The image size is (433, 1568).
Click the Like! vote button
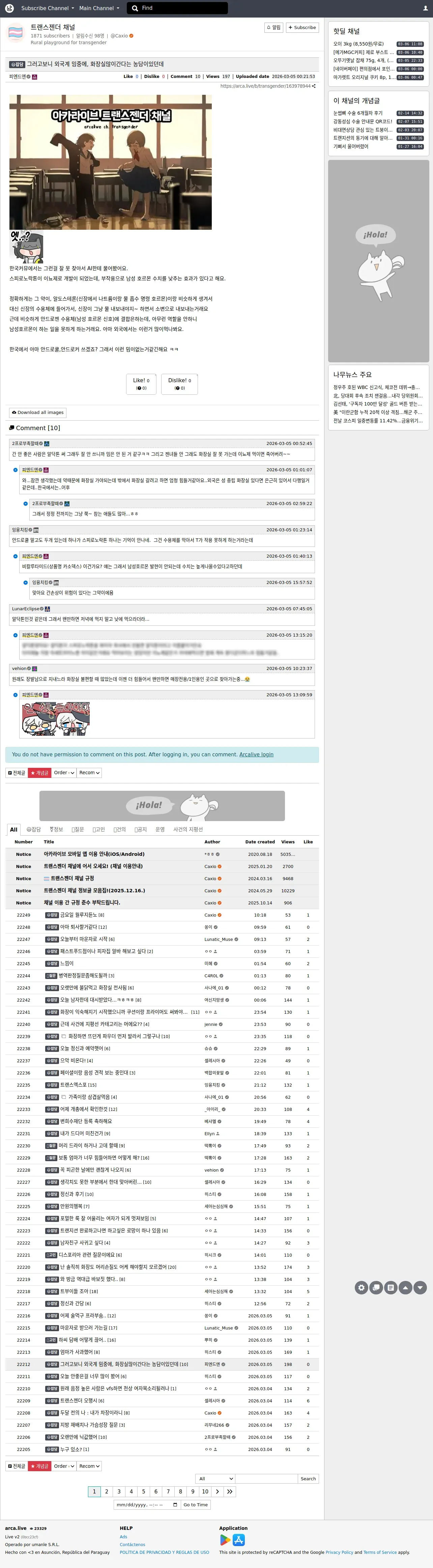coord(141,384)
